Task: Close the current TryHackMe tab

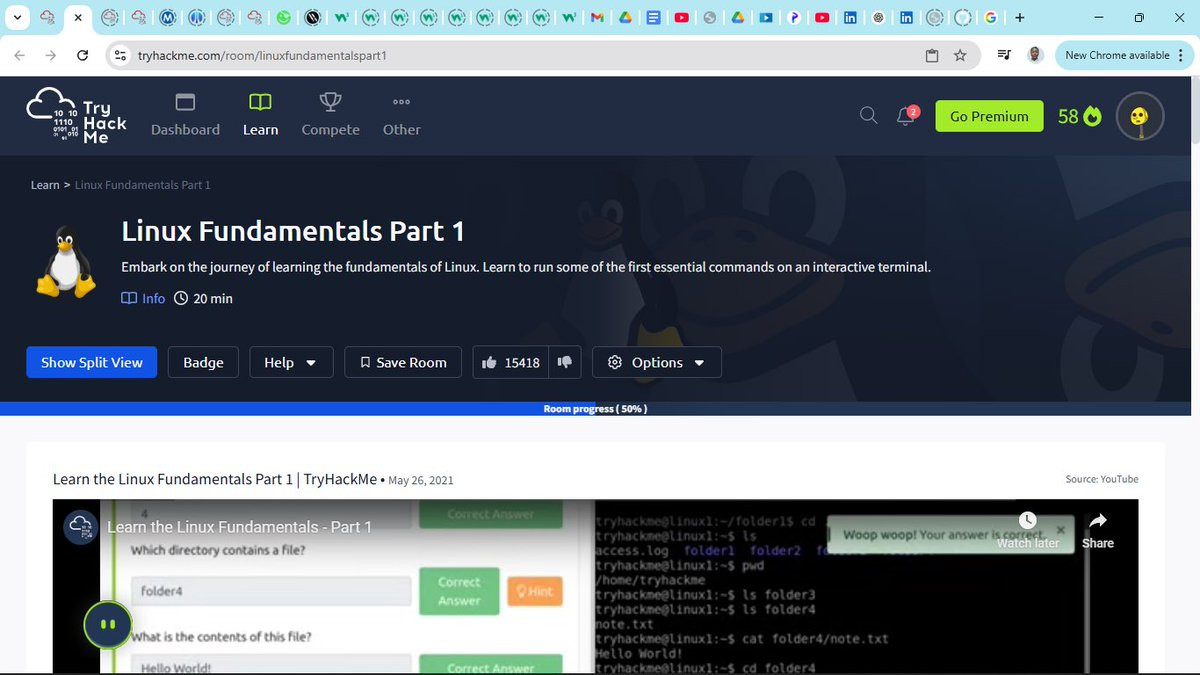Action: [77, 17]
